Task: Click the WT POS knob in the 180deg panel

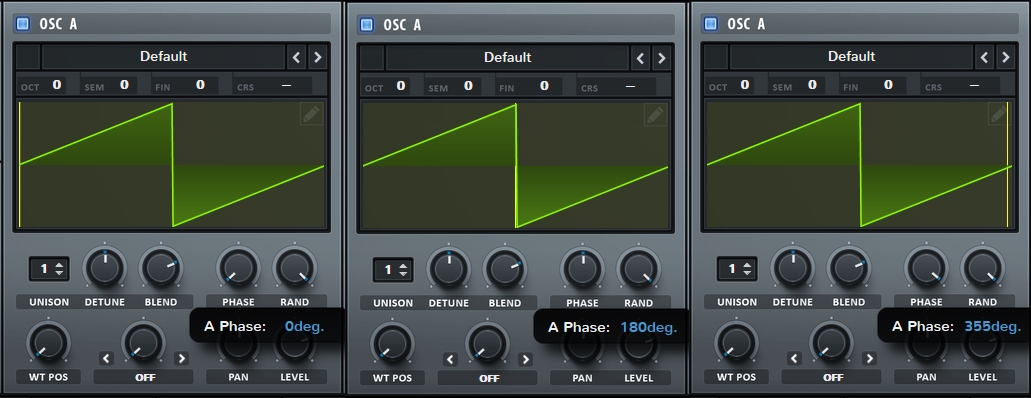Action: point(393,343)
